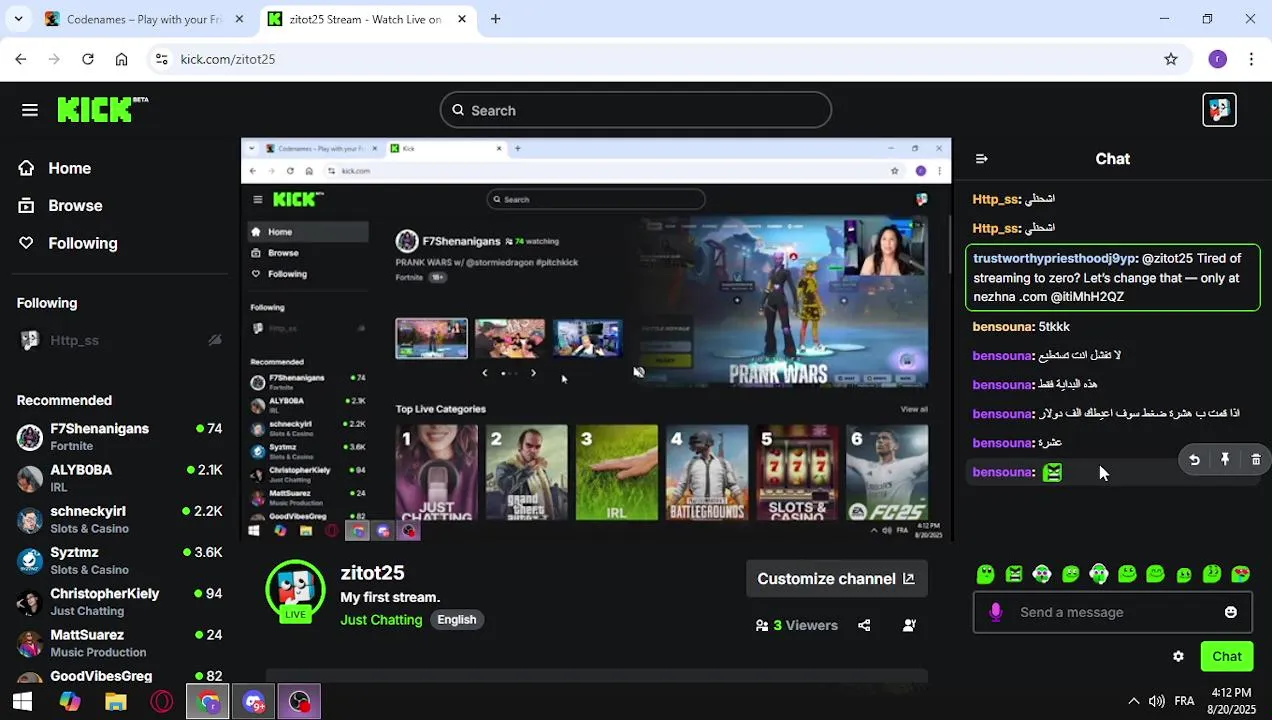This screenshot has height=720, width=1272.
Task: Reply to the hovered bensouna emote message
Action: 1194,460
